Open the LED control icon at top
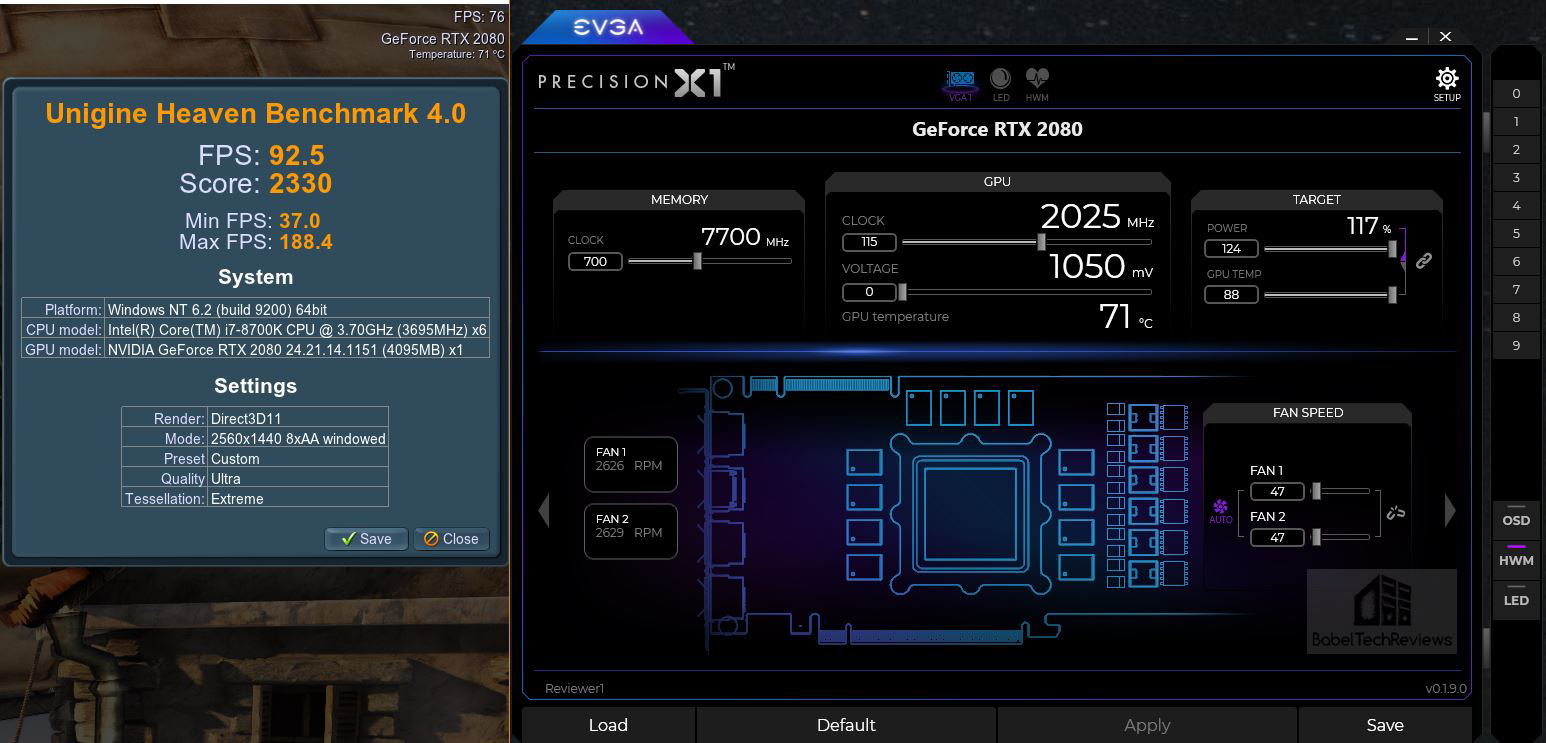Screen dimensions: 1546x743 click(x=1000, y=84)
